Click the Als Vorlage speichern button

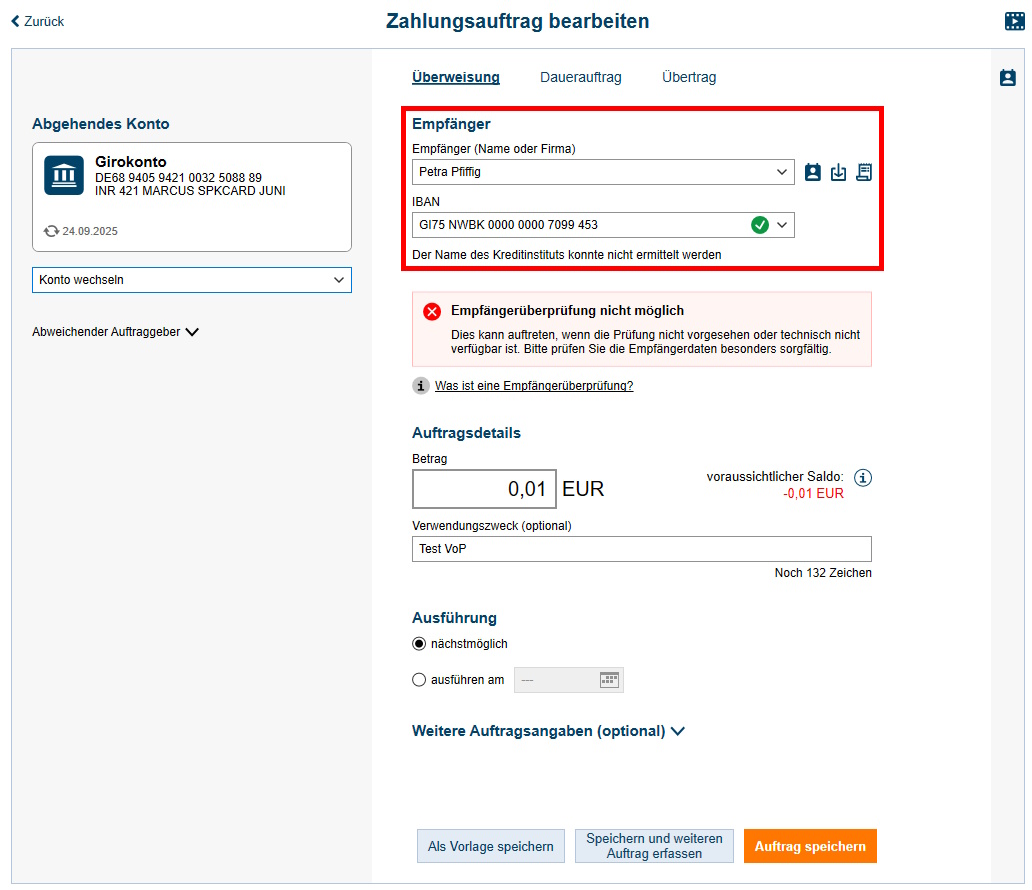click(490, 846)
